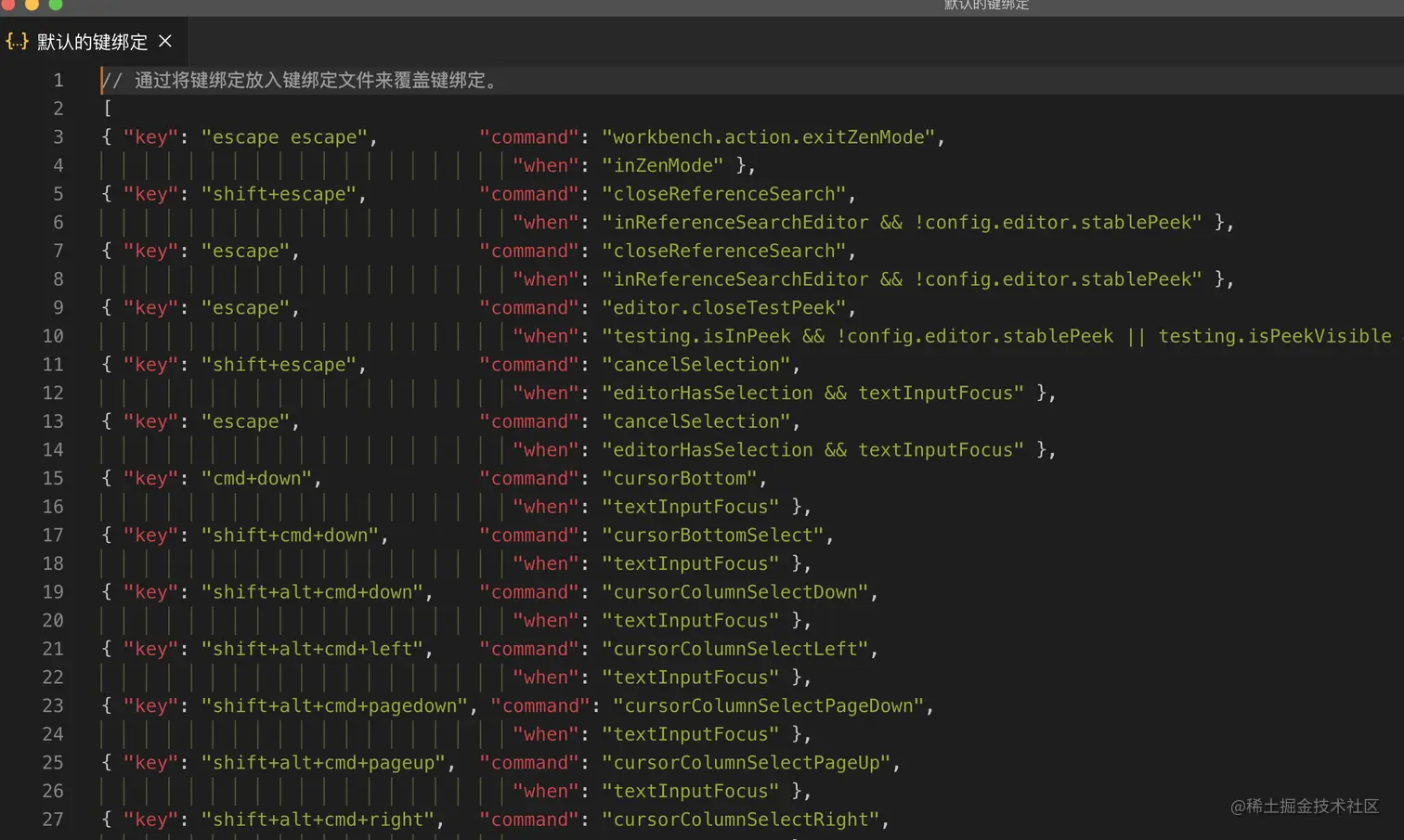The image size is (1404, 840).
Task: Click "cancelSelection" on line 13
Action: pos(695,421)
